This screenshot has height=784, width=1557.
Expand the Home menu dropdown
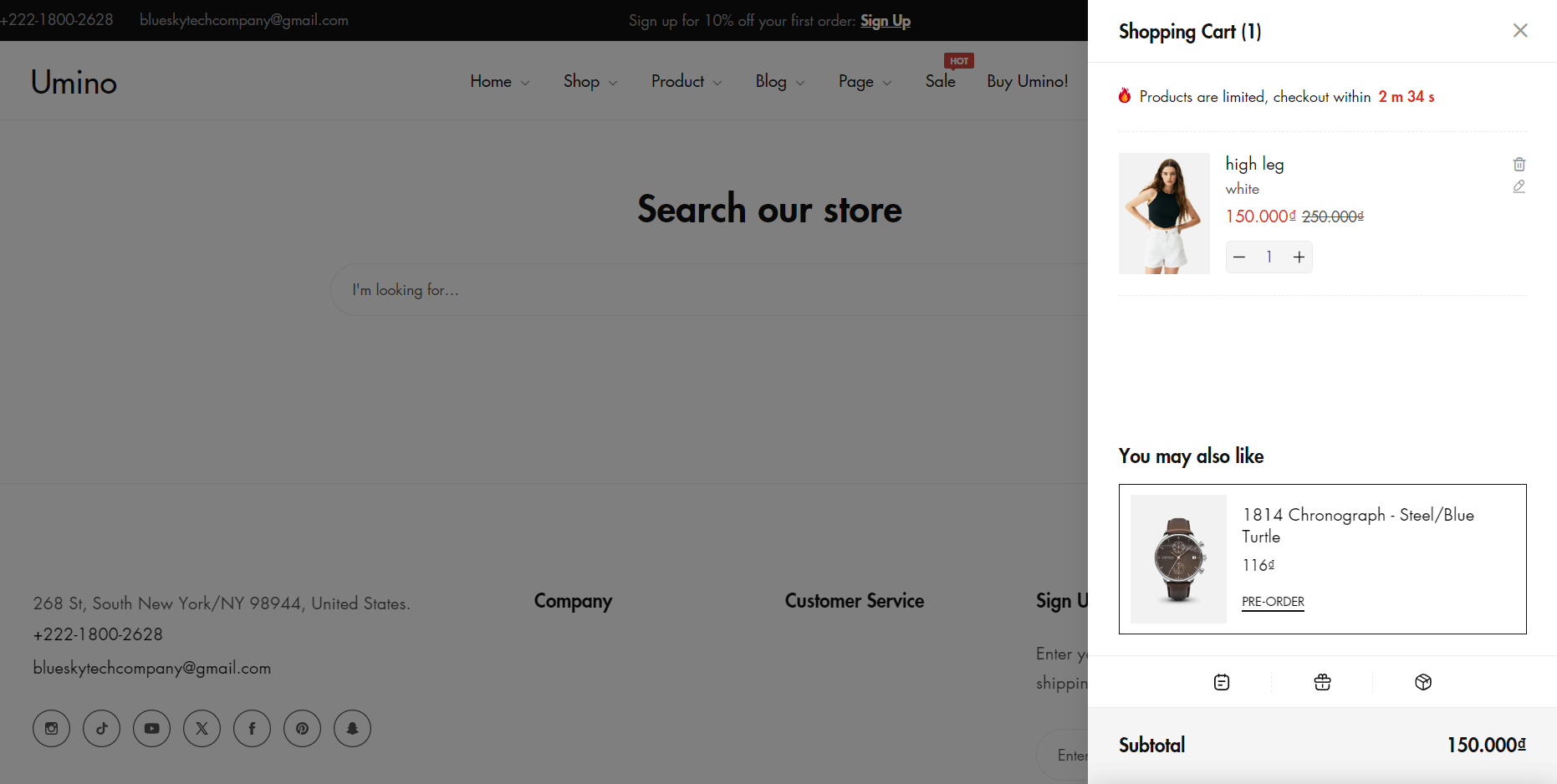pyautogui.click(x=499, y=82)
